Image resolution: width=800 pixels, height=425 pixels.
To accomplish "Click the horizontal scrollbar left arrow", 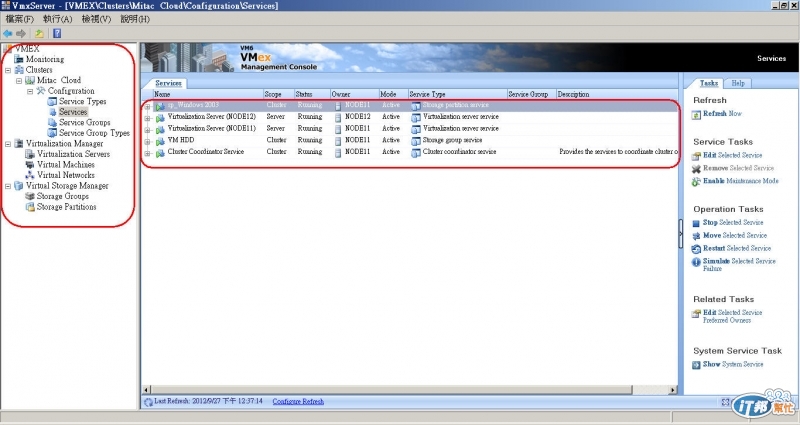I will pyautogui.click(x=146, y=390).
